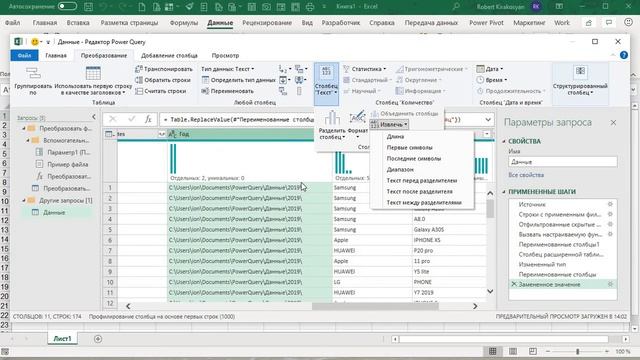Confirm formula with the checkmark icon
Viewport: 640px width, 360px height.
point(131,119)
